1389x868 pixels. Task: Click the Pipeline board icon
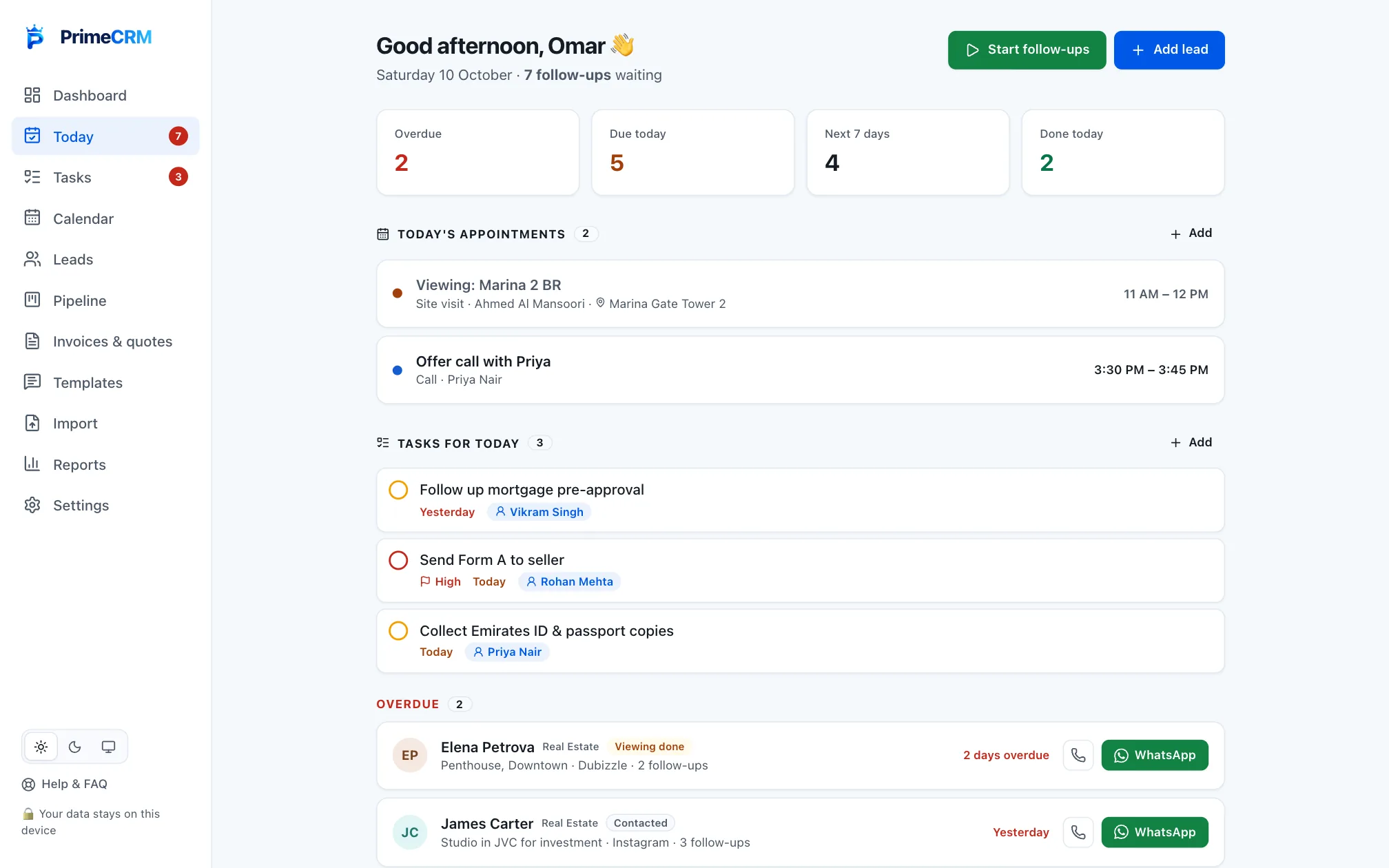tap(32, 300)
